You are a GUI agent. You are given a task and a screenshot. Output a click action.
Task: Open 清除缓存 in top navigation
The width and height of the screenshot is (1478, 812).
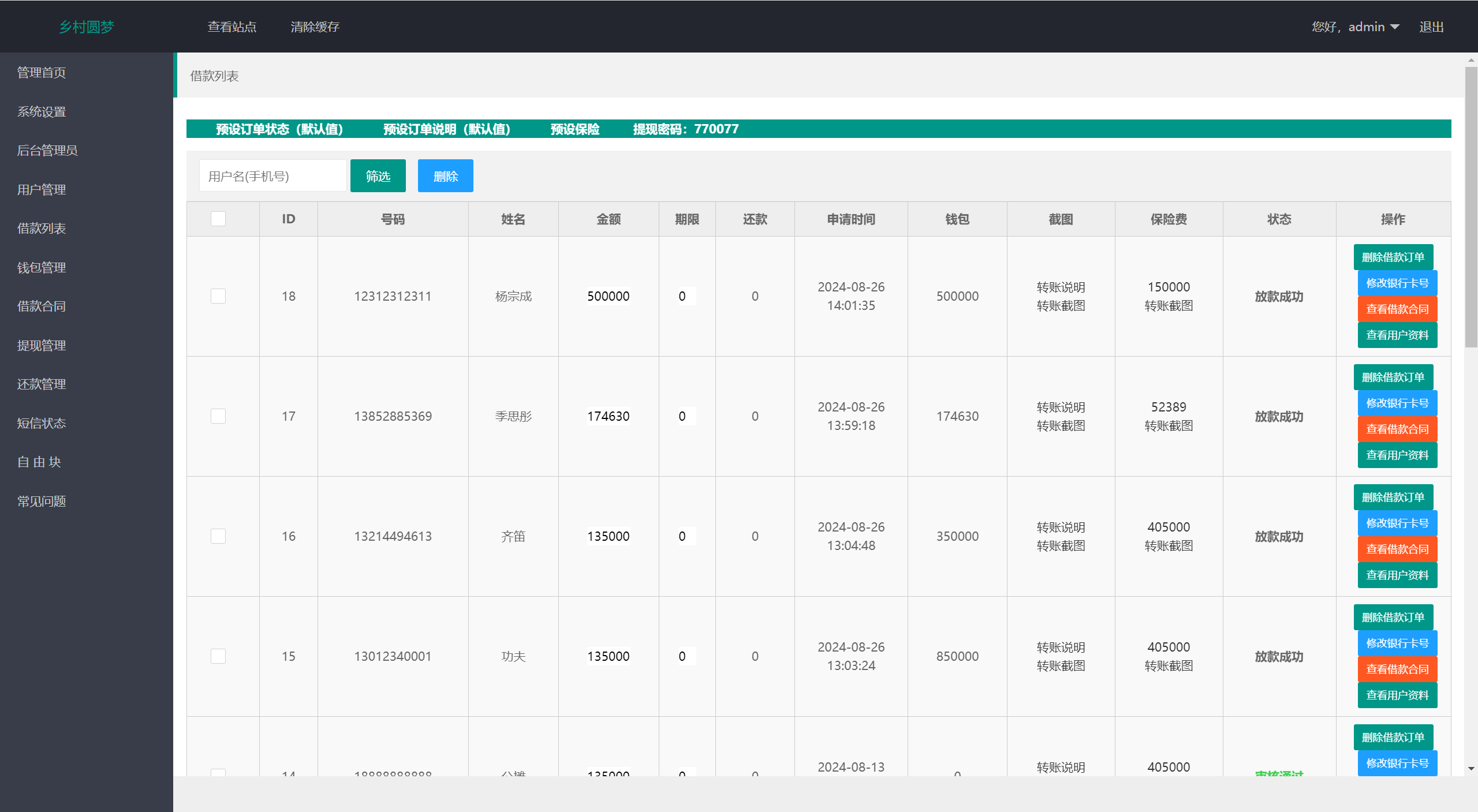tap(315, 27)
